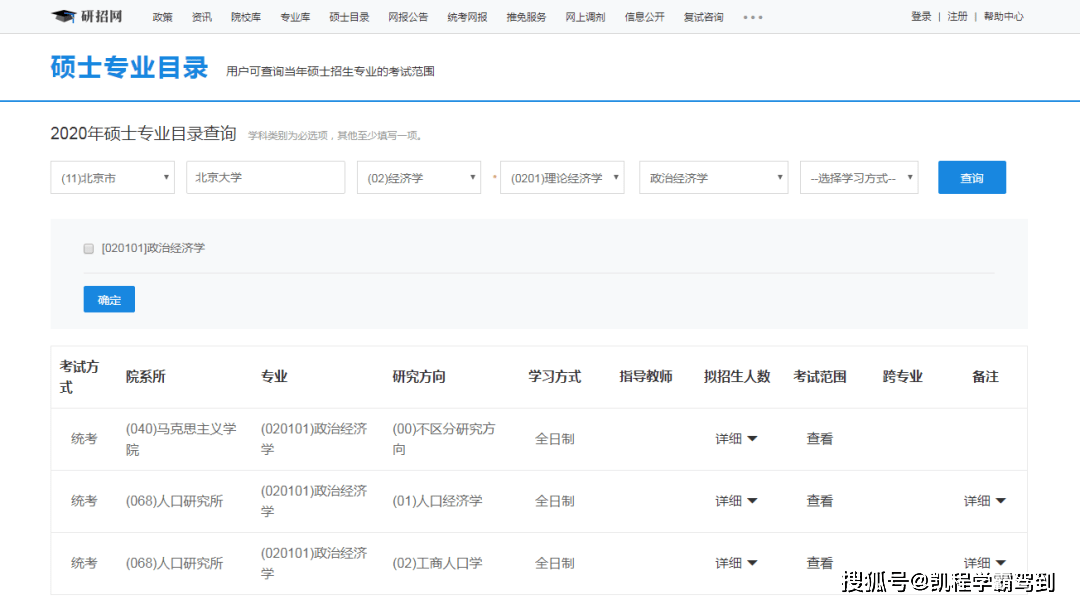Go to the 网上调剂 menu item

point(585,17)
